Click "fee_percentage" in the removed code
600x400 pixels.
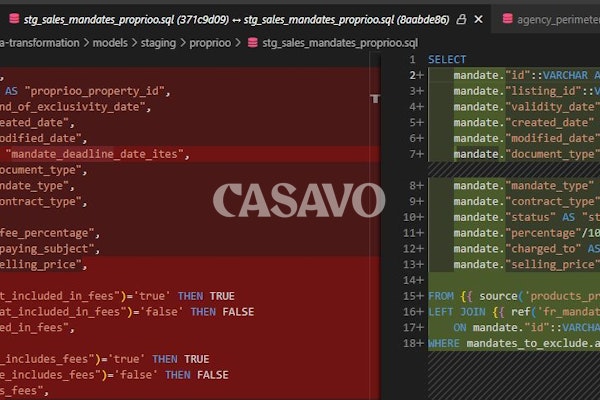point(47,233)
